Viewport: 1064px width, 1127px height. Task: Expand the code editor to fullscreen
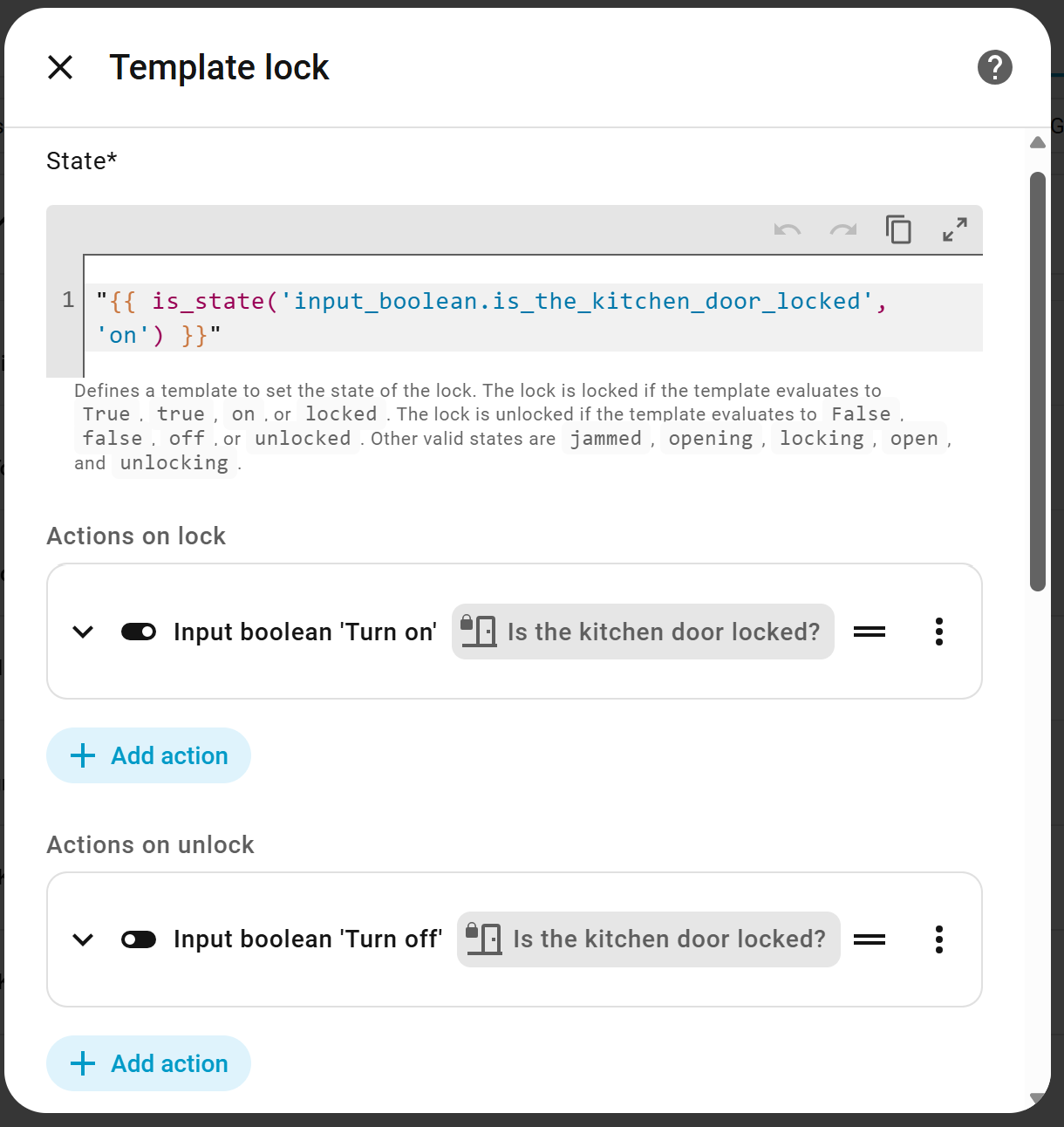coord(955,230)
